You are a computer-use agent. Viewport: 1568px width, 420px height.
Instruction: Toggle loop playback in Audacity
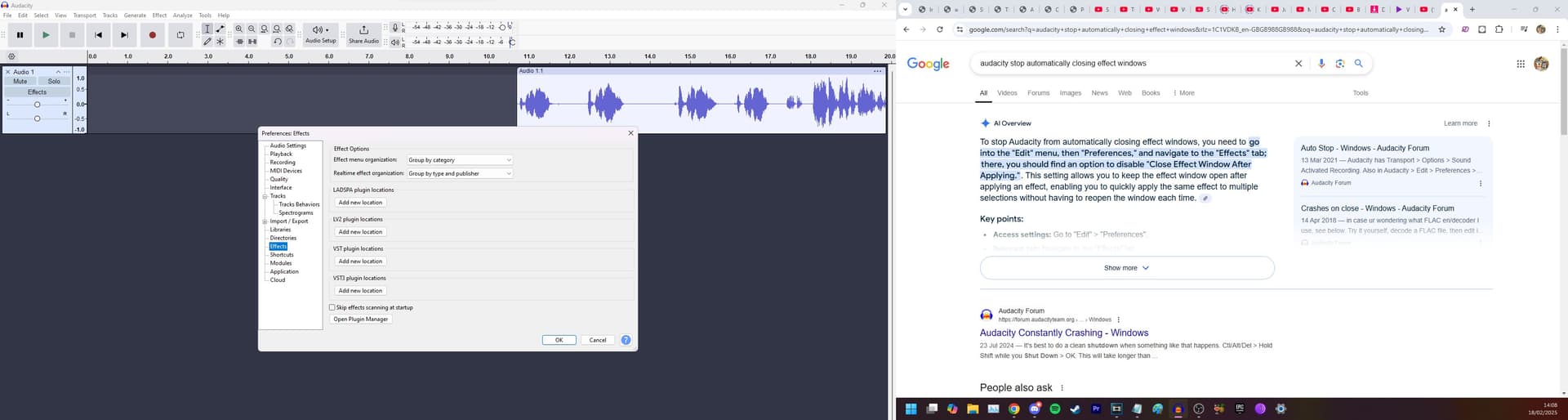click(x=180, y=35)
